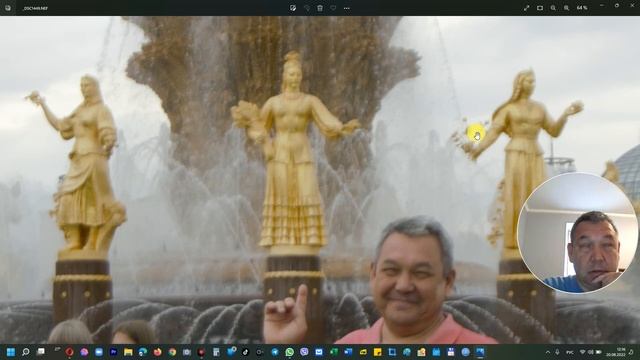The width and height of the screenshot is (640, 360).
Task: Click the file name in the title bar
Action: coord(35,8)
